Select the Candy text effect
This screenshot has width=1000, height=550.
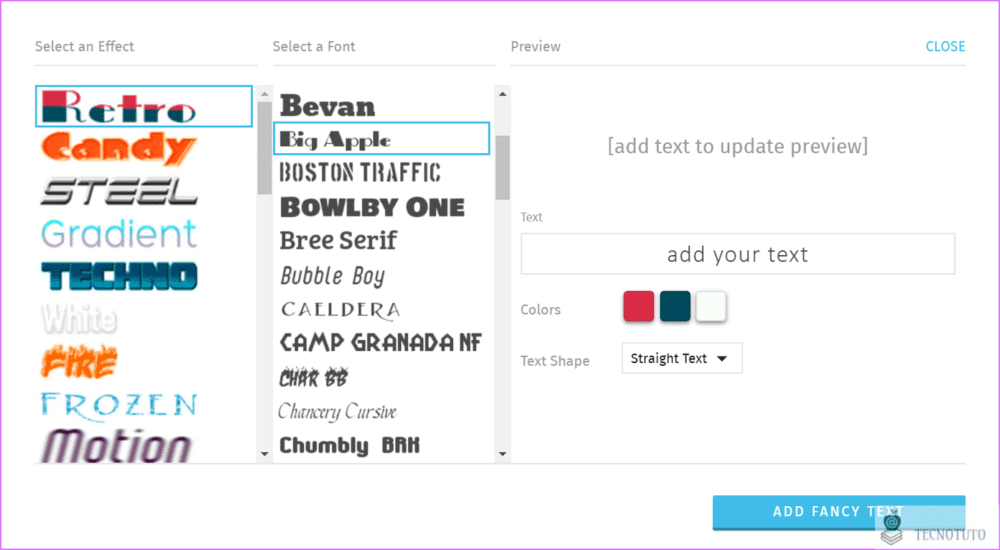tap(119, 148)
